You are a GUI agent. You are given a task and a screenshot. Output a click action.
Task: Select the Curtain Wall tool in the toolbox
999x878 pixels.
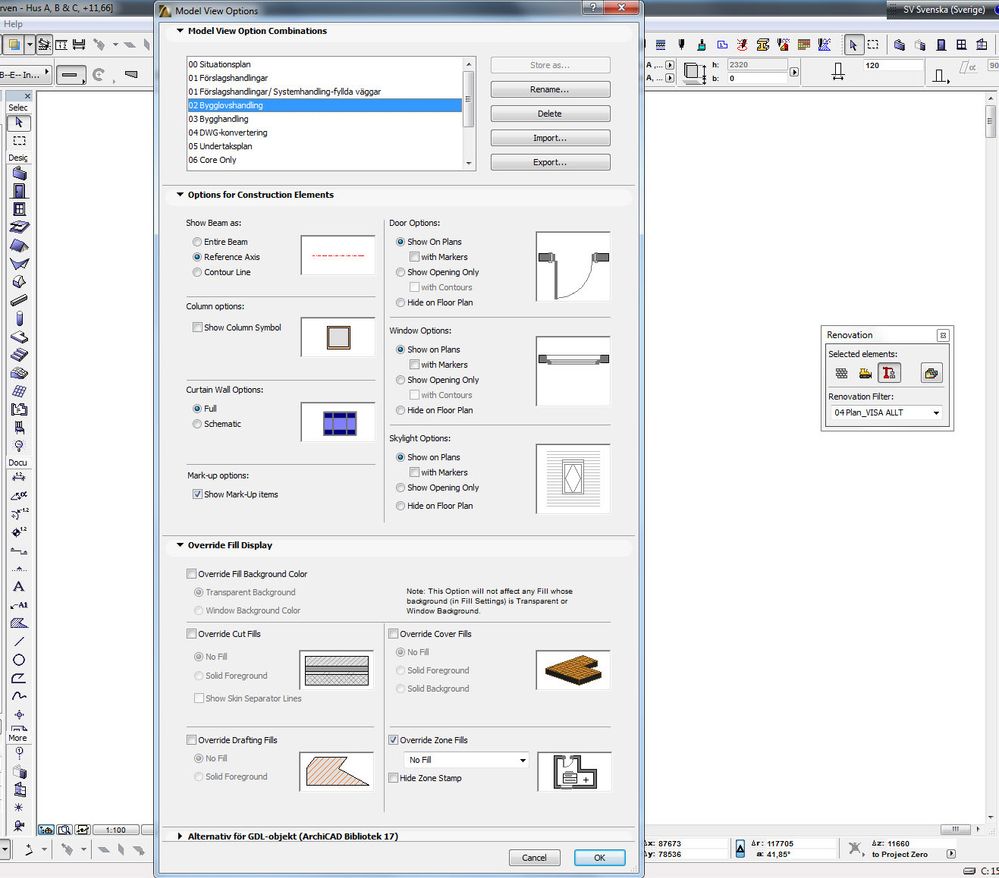[x=19, y=391]
